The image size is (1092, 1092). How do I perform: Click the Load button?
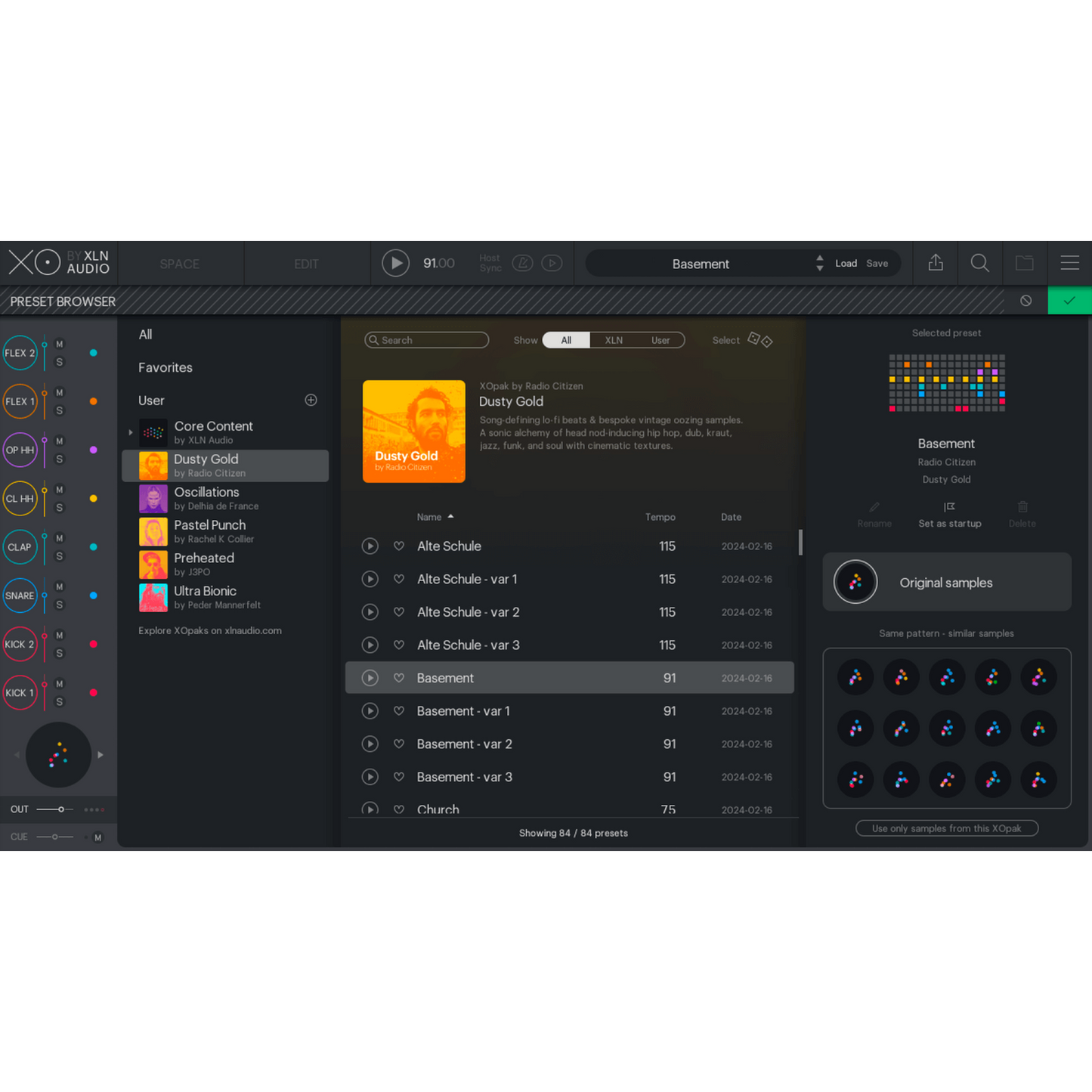tap(846, 263)
